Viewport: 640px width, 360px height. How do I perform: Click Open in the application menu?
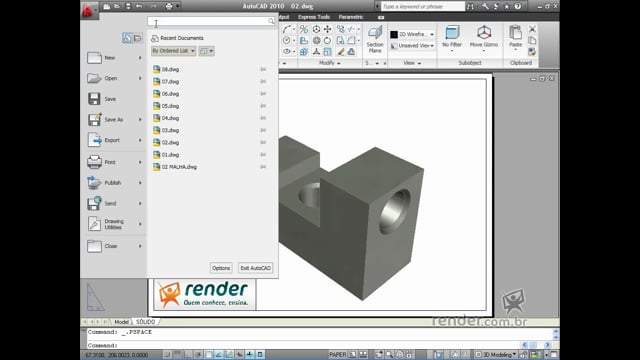pos(114,78)
